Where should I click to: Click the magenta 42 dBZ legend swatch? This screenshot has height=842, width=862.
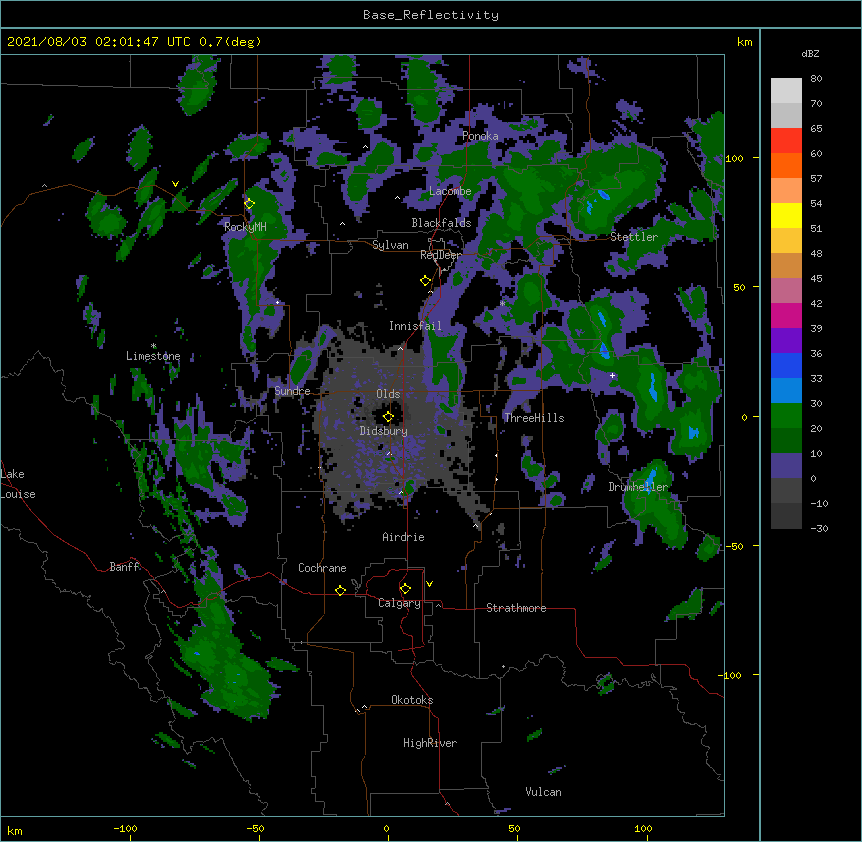786,315
